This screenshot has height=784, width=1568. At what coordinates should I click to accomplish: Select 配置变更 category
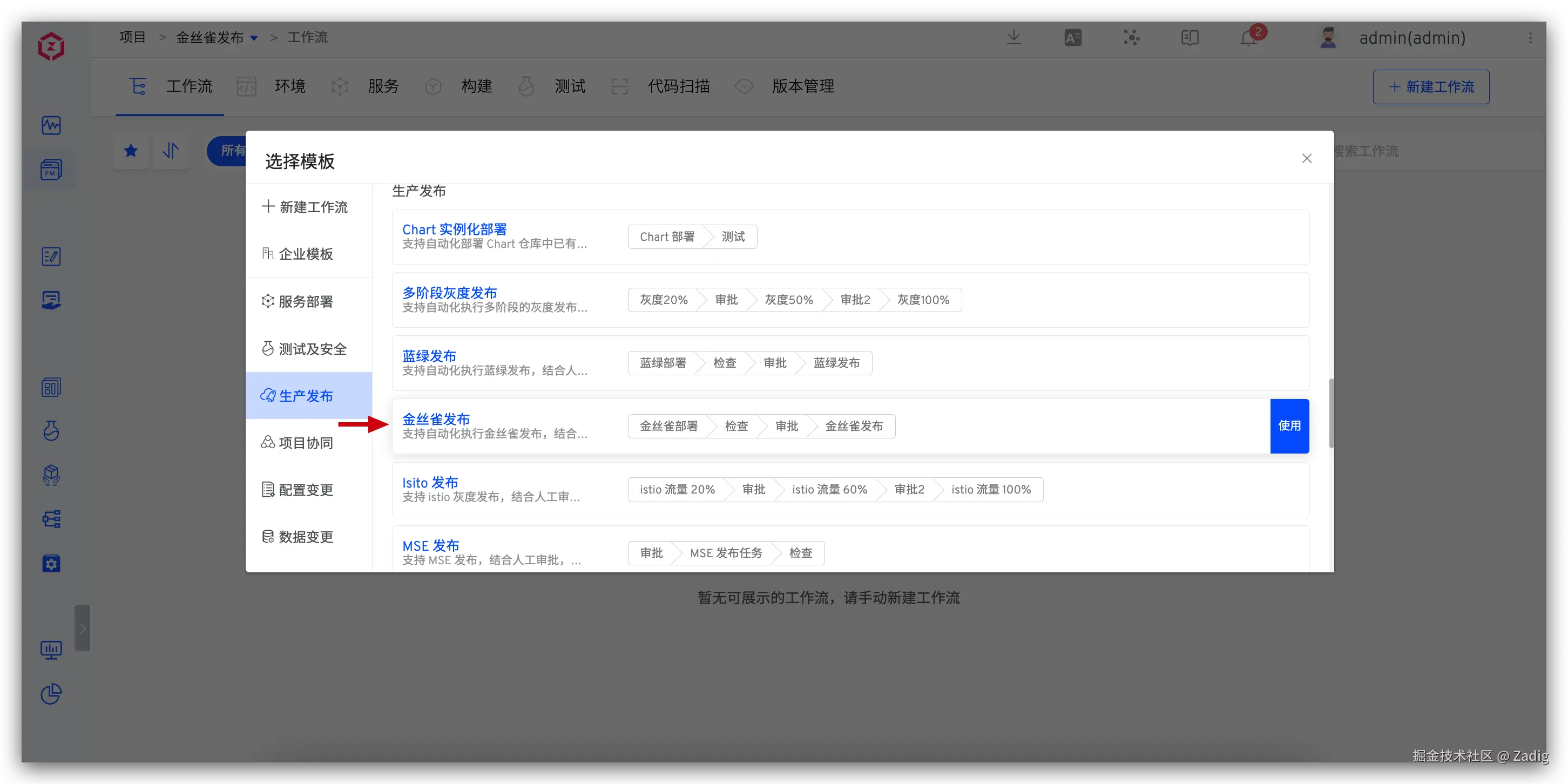309,489
